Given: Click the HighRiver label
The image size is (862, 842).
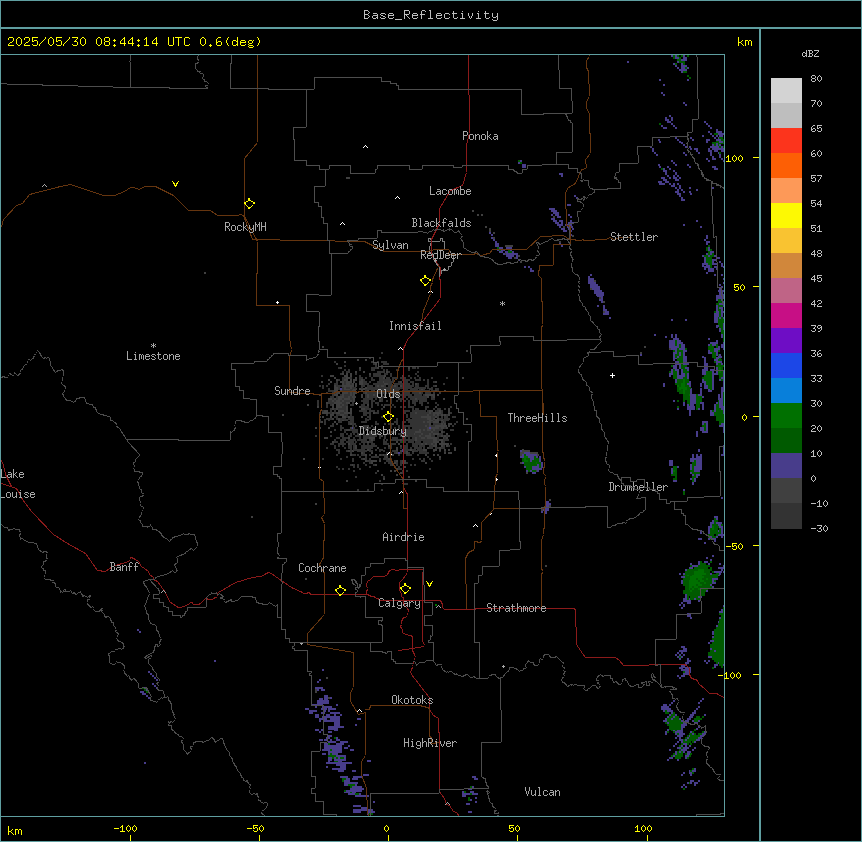Looking at the screenshot, I should [430, 743].
